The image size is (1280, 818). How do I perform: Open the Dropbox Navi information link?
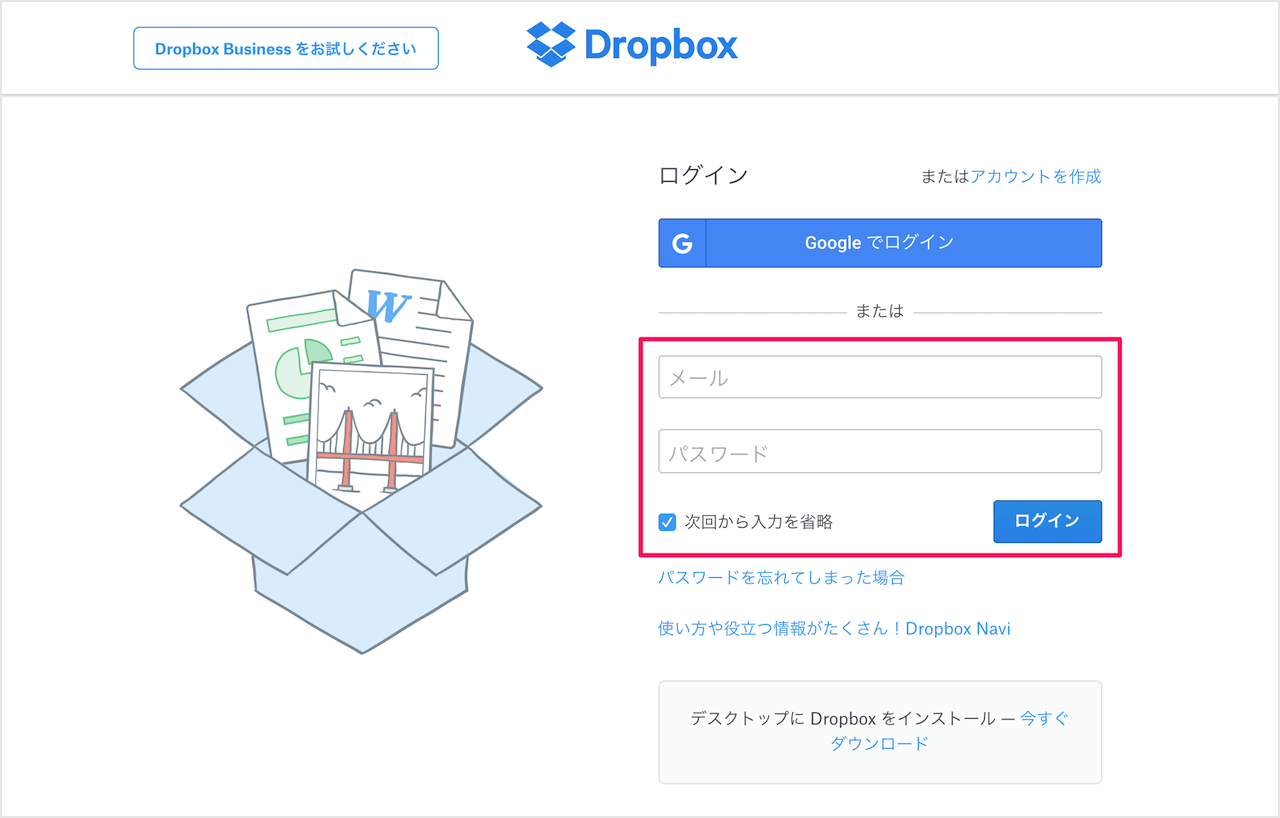click(x=834, y=629)
